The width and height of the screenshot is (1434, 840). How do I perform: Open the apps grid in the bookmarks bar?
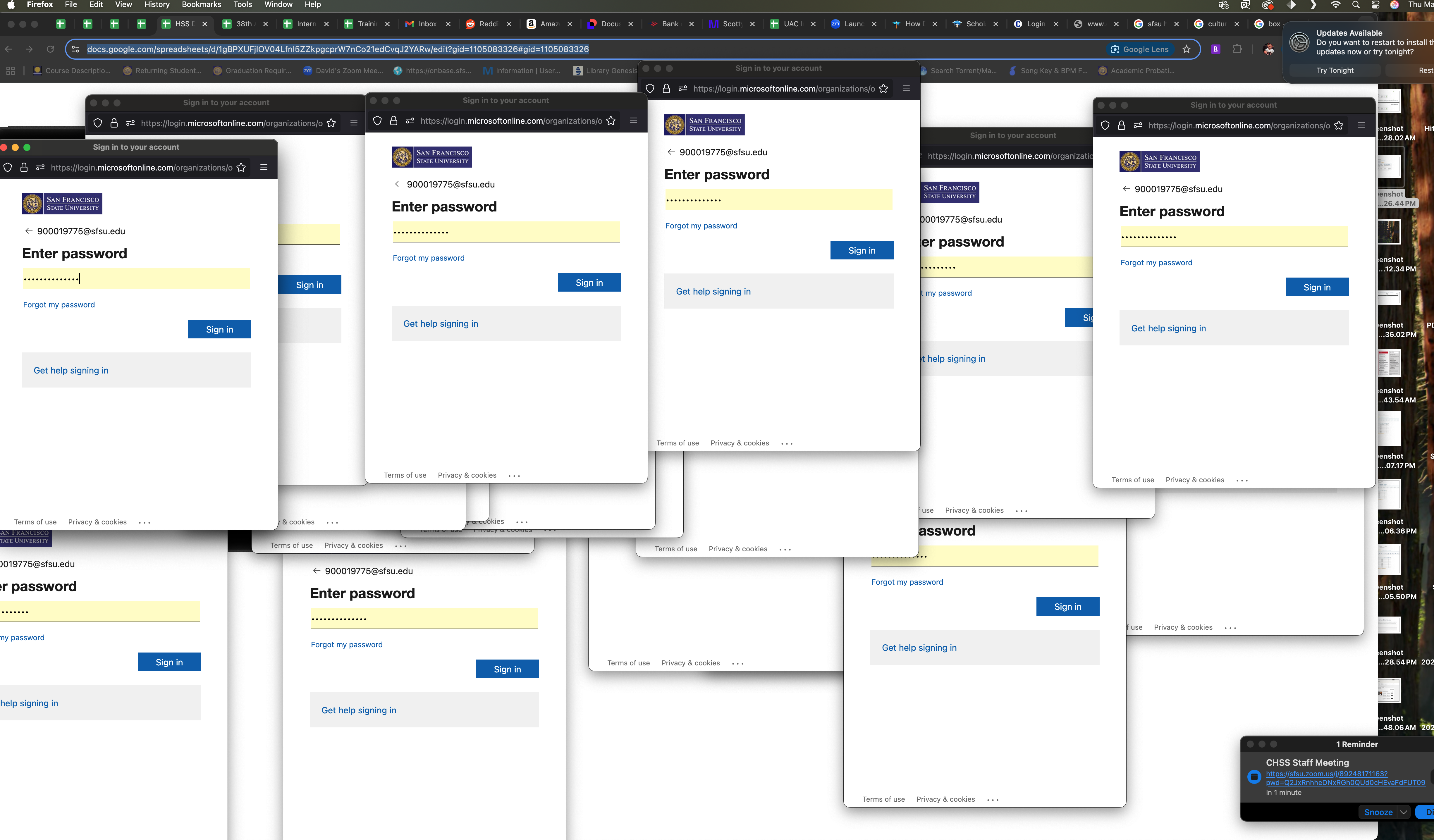coord(10,70)
